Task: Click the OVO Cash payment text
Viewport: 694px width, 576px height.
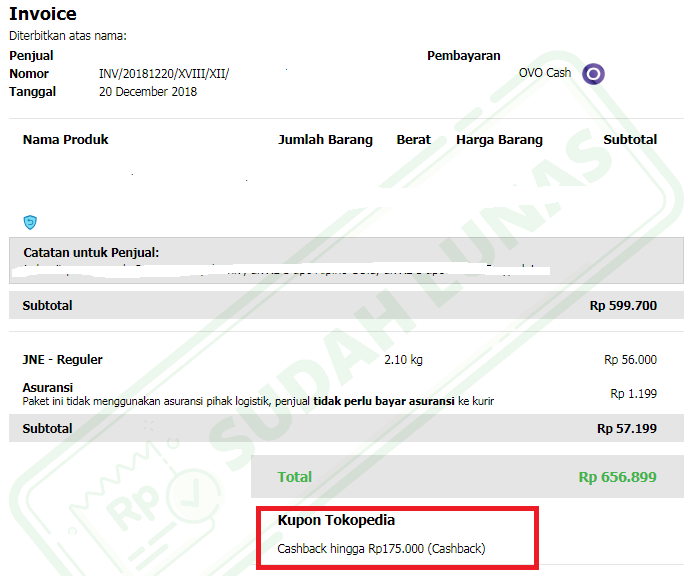Action: (545, 73)
